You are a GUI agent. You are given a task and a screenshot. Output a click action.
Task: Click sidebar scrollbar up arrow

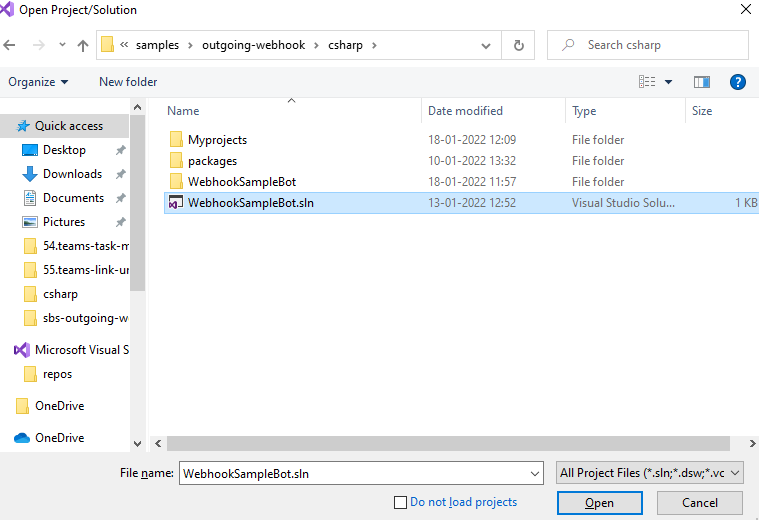tap(137, 107)
